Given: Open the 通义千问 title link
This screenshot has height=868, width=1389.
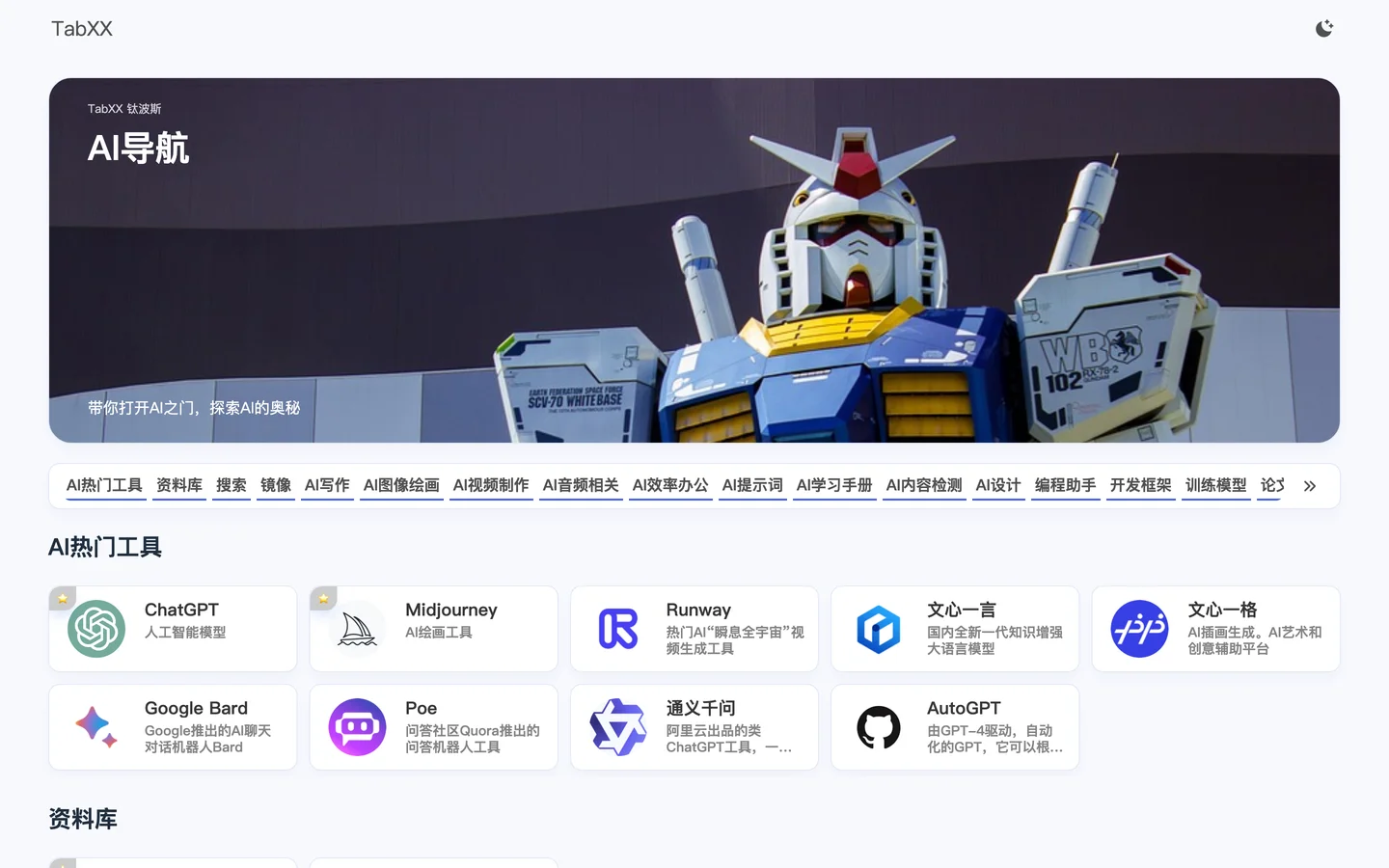Looking at the screenshot, I should coord(701,709).
